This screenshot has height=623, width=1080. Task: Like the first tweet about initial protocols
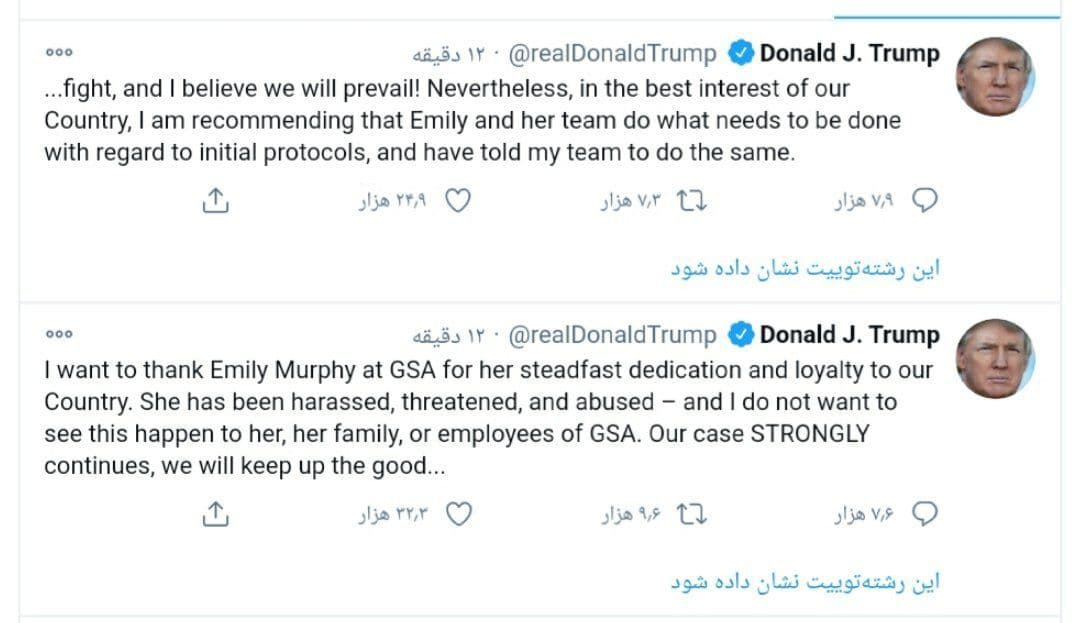(x=458, y=201)
